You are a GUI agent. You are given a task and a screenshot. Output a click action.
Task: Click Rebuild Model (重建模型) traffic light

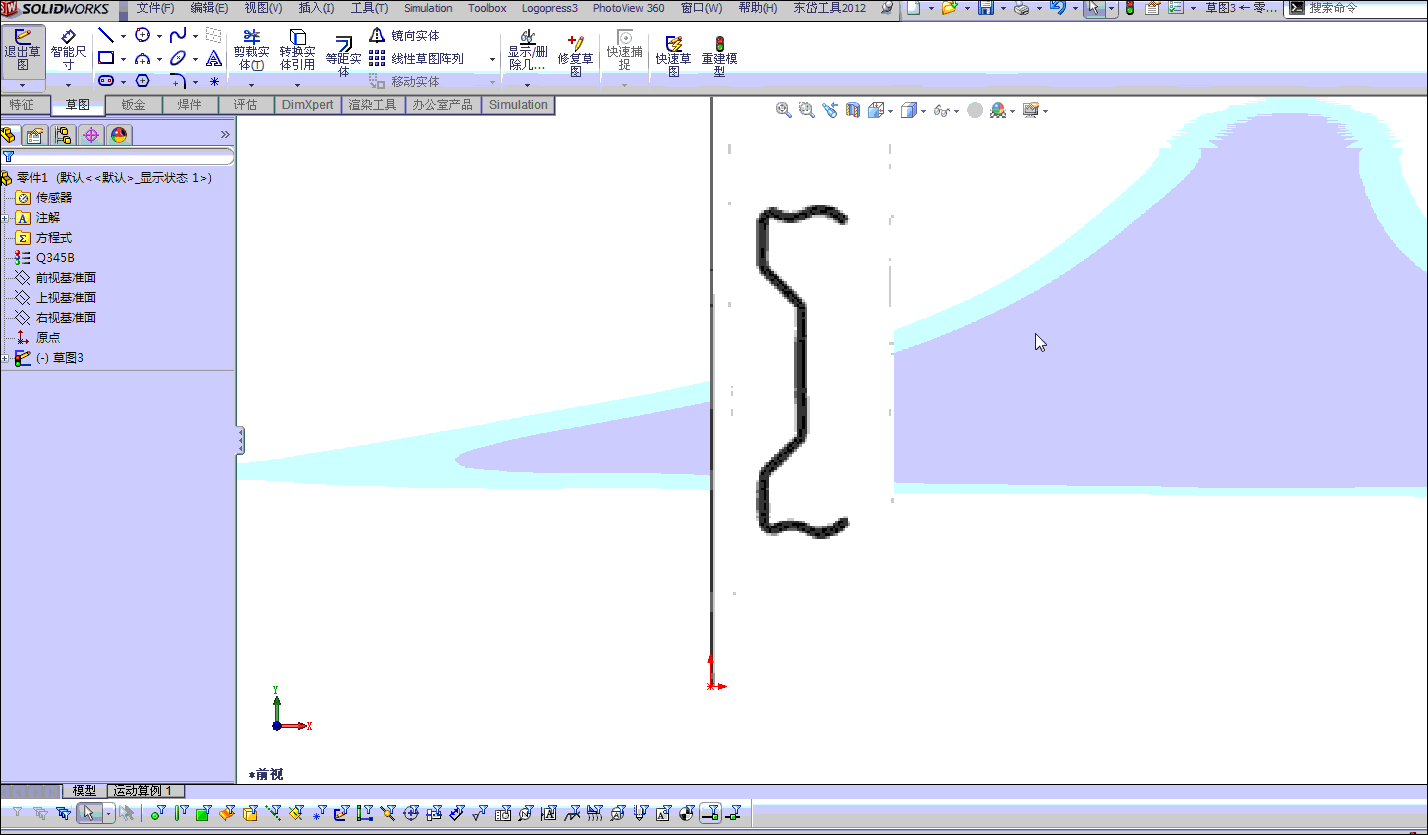point(719,55)
